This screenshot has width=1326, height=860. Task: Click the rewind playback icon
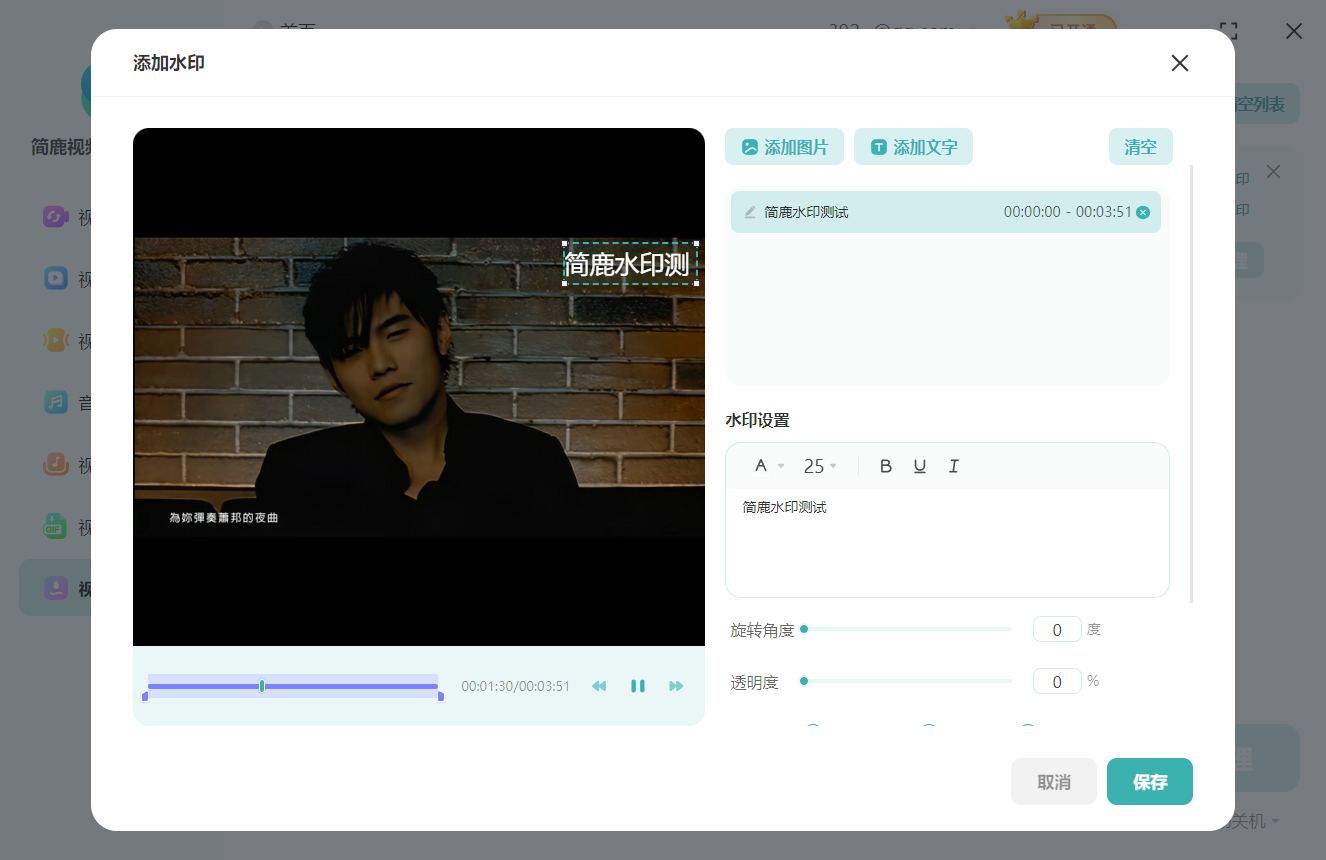tap(599, 686)
